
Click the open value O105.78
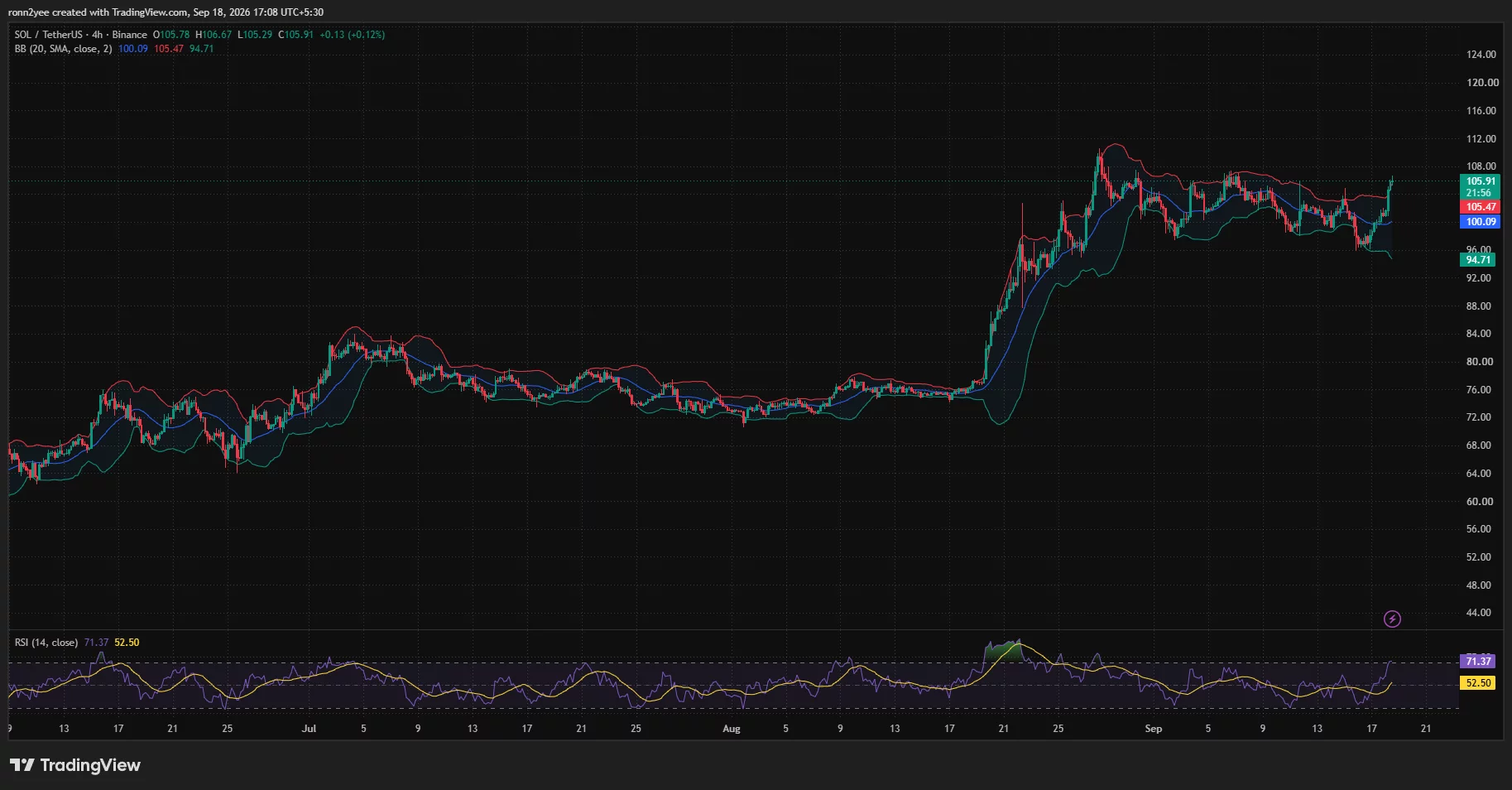171,35
